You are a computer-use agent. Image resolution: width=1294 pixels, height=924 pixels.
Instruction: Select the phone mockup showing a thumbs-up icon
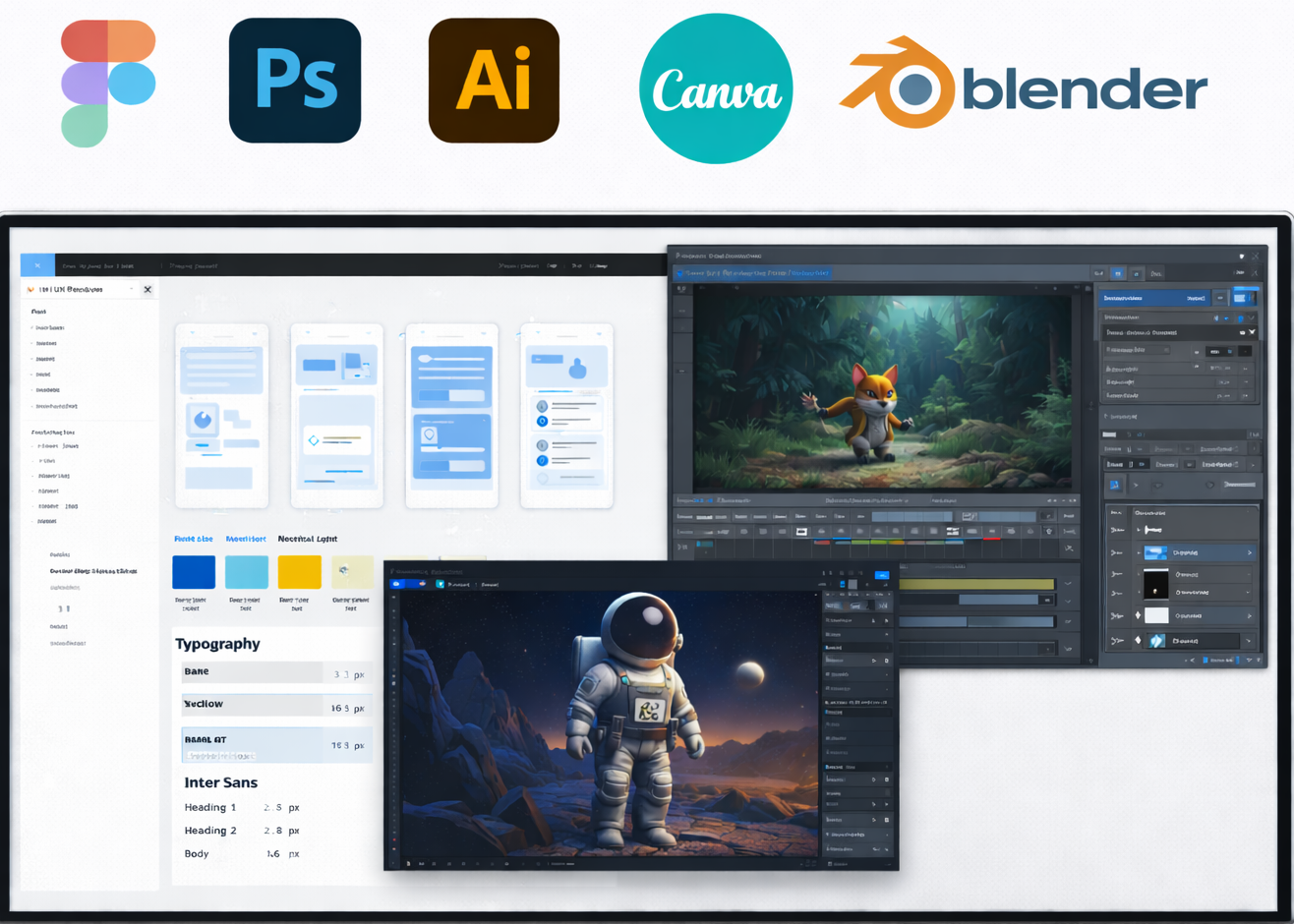tap(566, 416)
